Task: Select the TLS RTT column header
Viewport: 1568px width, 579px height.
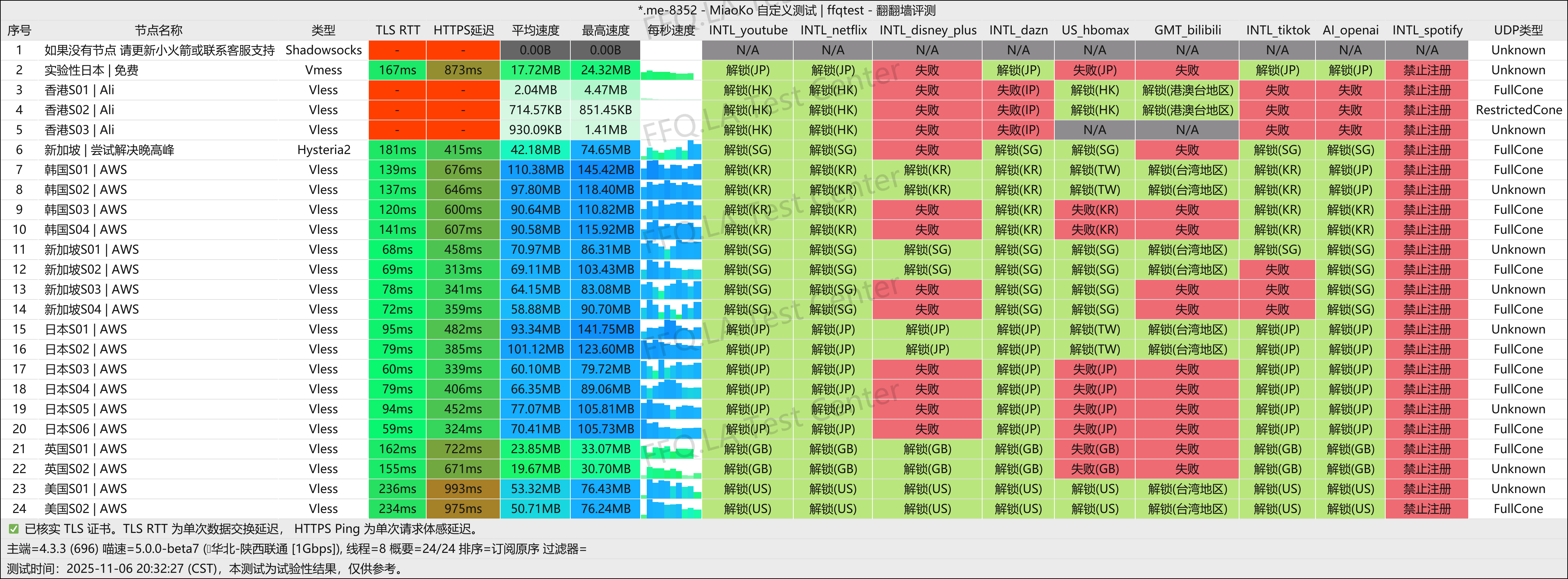Action: (397, 30)
